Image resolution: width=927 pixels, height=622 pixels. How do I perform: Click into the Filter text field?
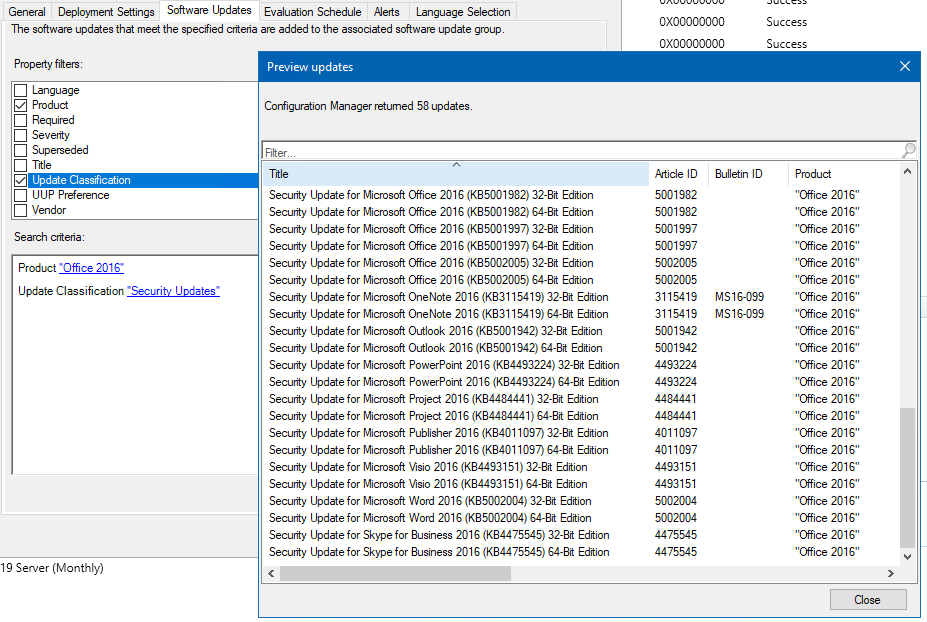coord(582,152)
